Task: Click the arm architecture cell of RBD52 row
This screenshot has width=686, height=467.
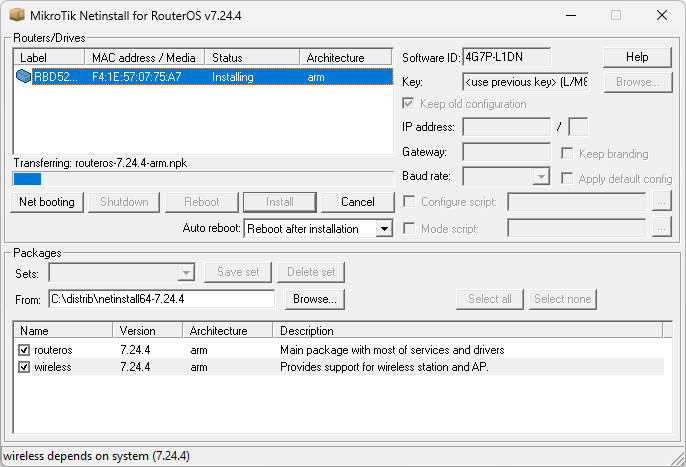Action: tap(316, 77)
